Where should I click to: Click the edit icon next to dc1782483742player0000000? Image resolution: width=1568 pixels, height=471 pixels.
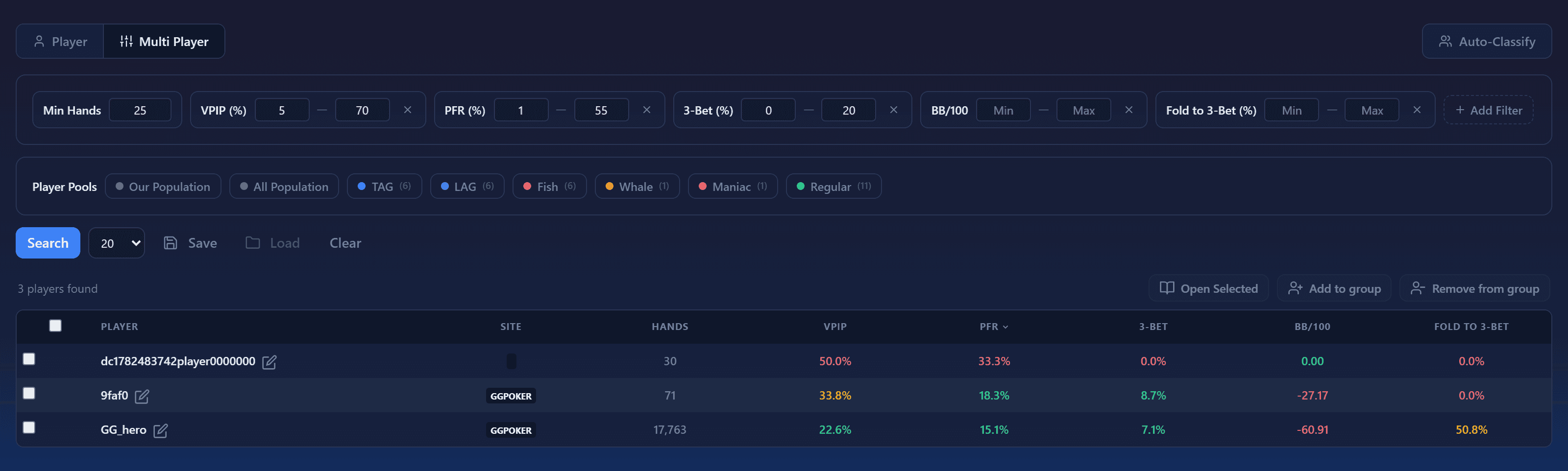coord(269,362)
